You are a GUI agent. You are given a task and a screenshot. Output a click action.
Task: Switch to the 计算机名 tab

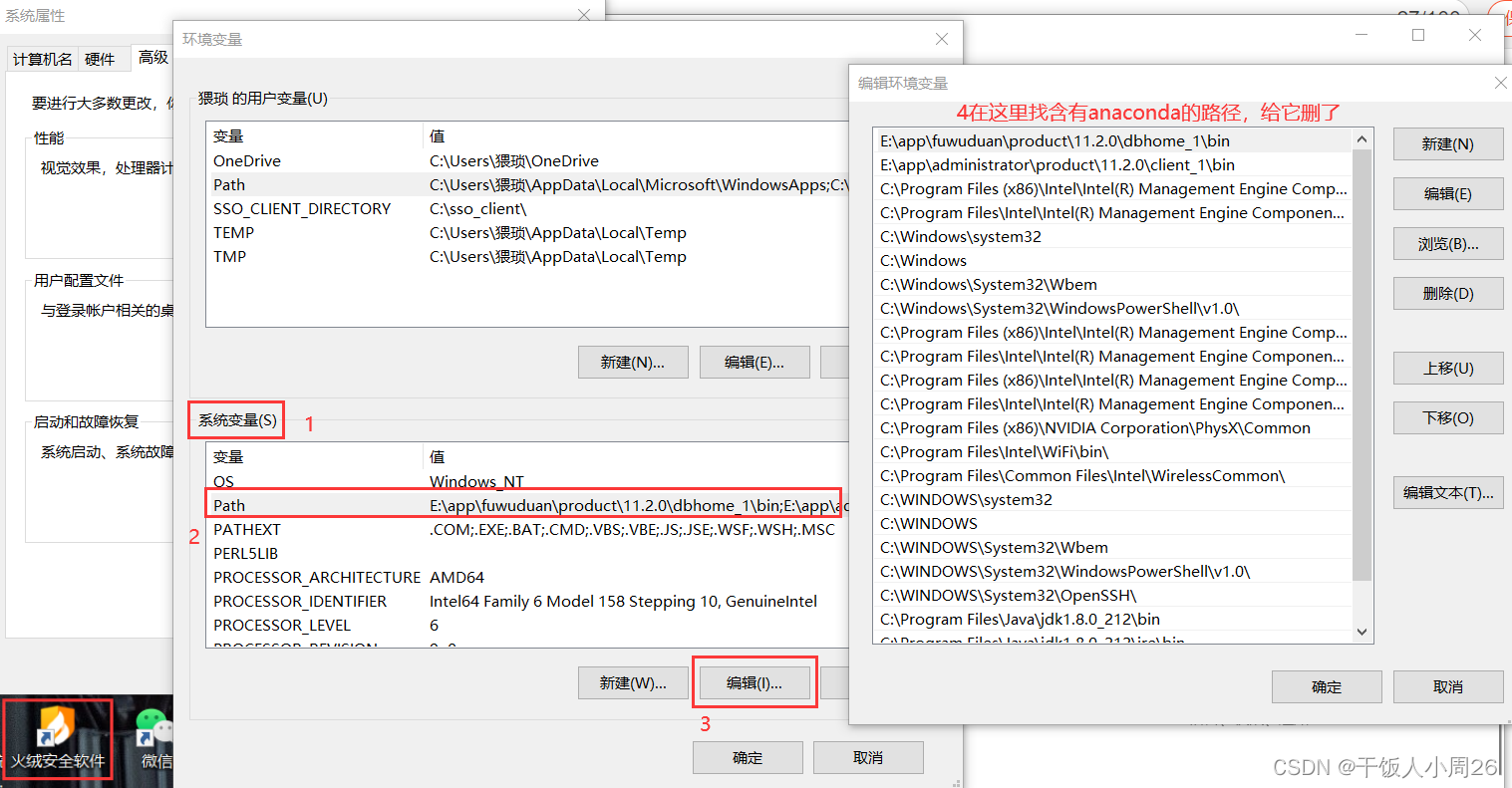pos(42,60)
